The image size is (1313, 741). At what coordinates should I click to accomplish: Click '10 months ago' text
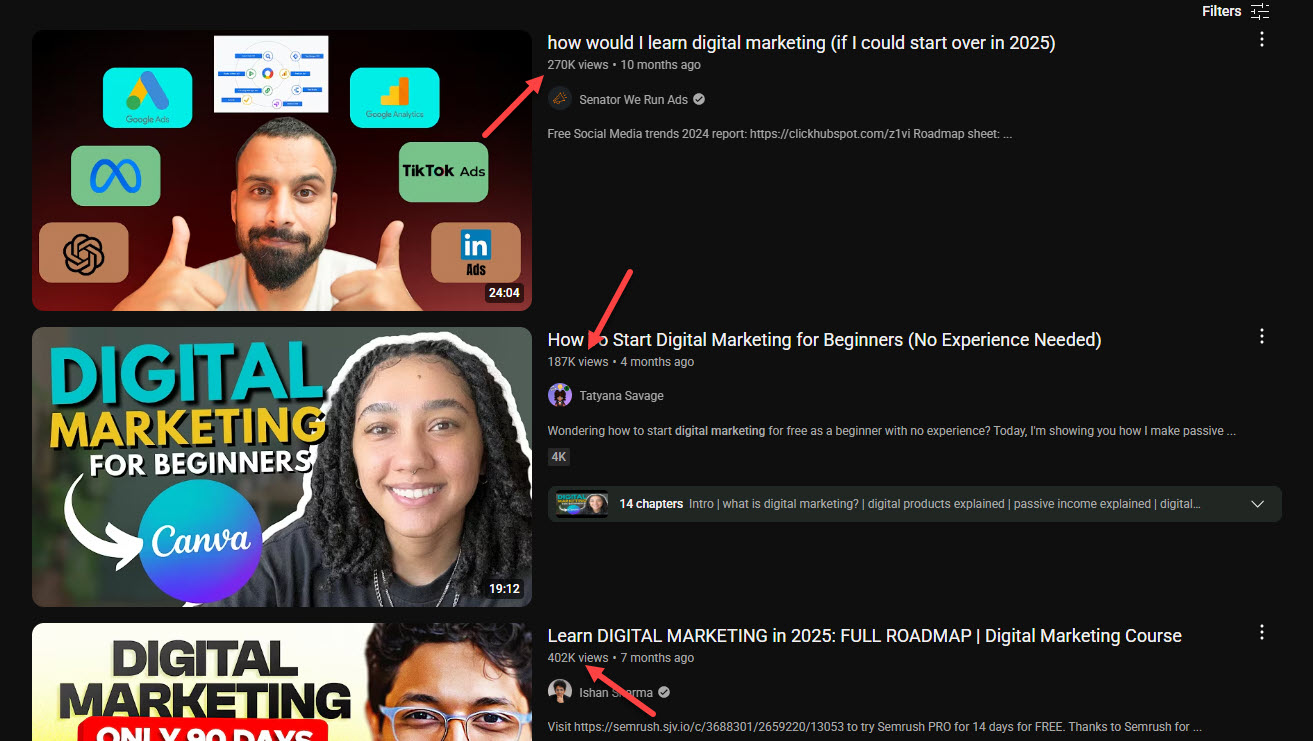[x=660, y=65]
